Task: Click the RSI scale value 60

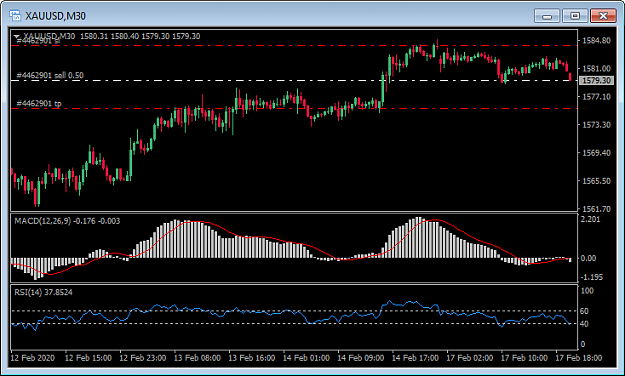Action: [x=584, y=311]
